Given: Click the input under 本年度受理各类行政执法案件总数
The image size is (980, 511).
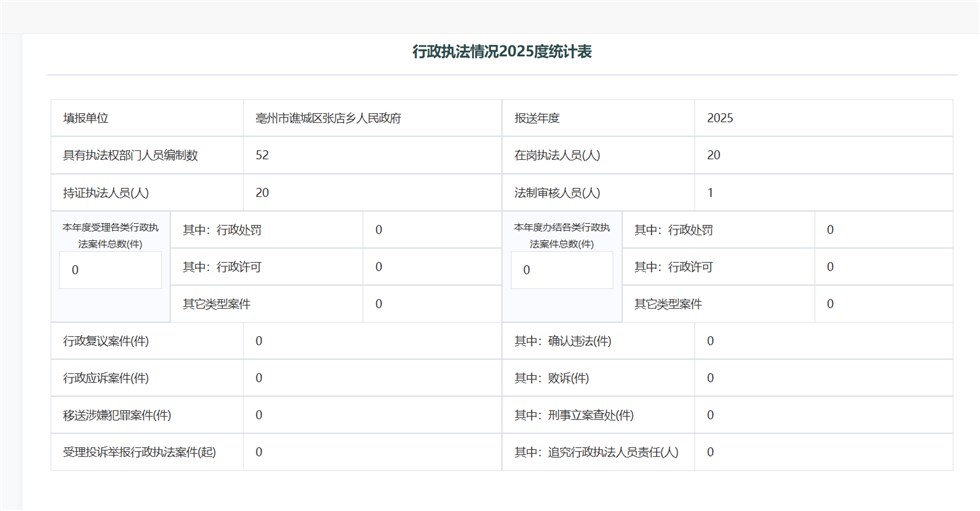Looking at the screenshot, I should point(110,270).
